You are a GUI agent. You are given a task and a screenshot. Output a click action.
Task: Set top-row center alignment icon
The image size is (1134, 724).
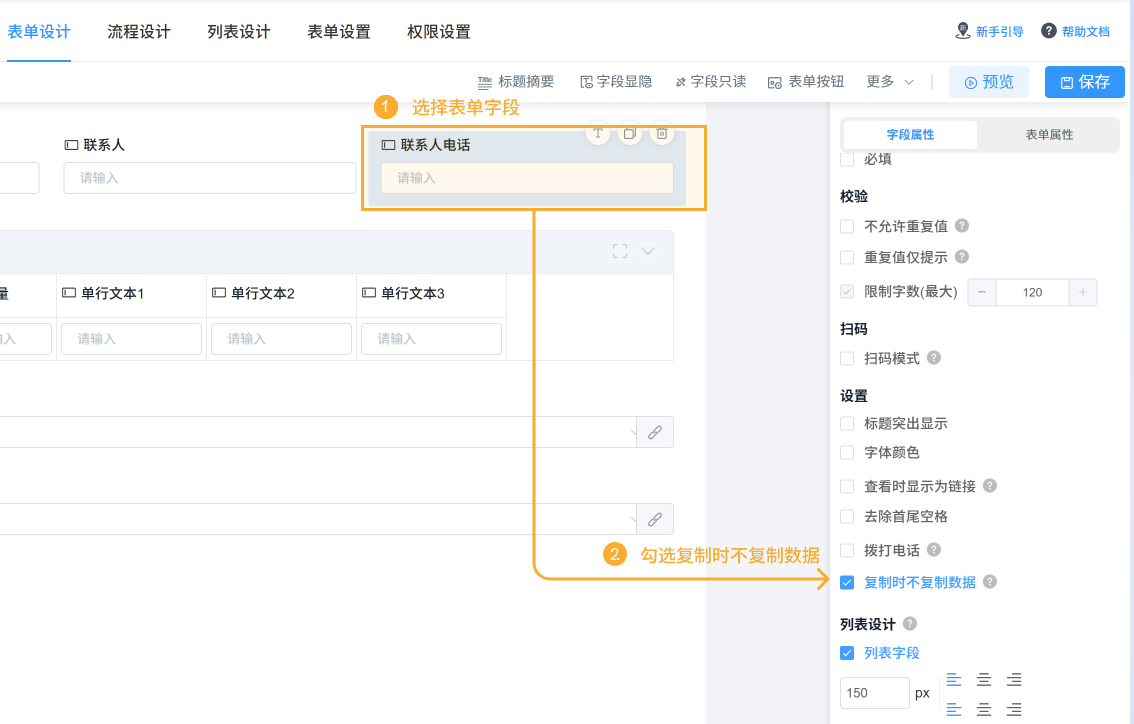[x=984, y=679]
